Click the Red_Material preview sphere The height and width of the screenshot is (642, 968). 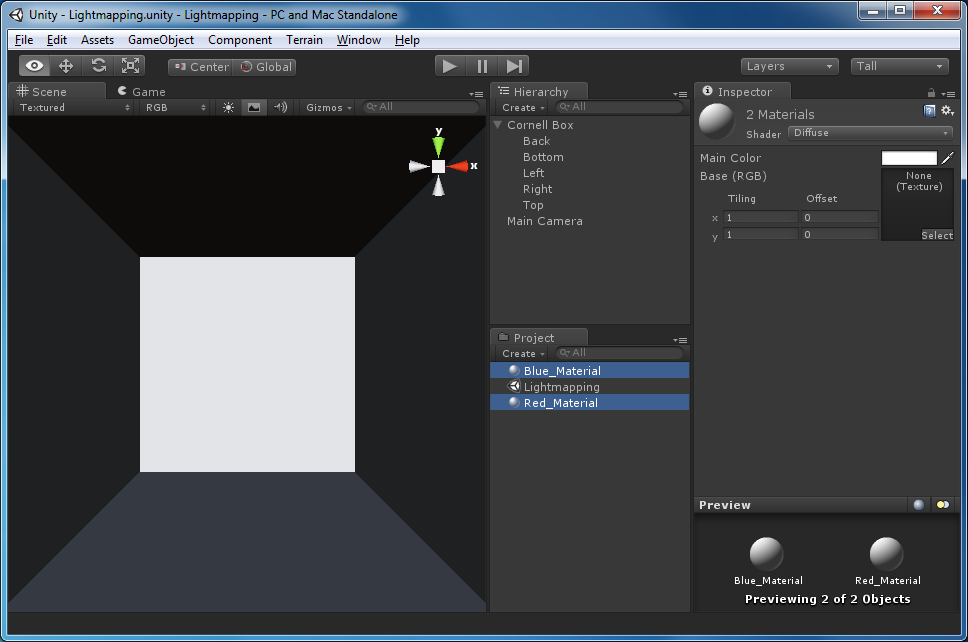[887, 554]
